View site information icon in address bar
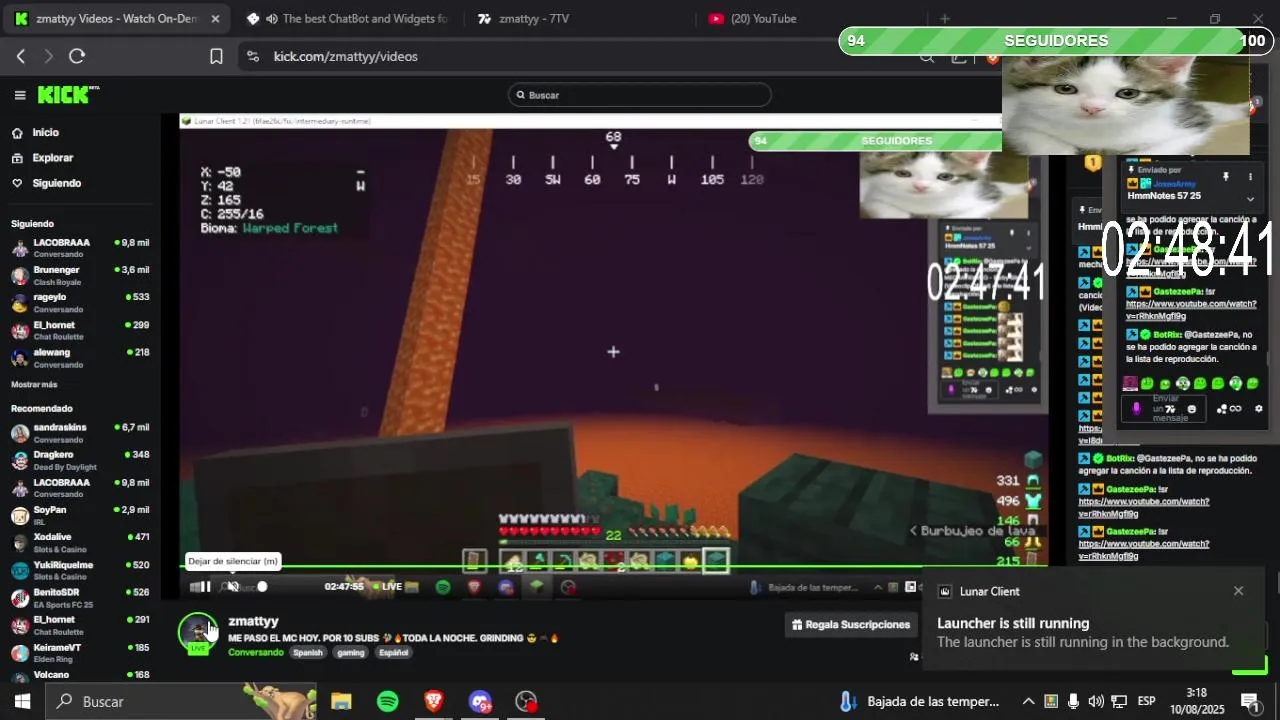This screenshot has width=1280, height=720. click(252, 56)
